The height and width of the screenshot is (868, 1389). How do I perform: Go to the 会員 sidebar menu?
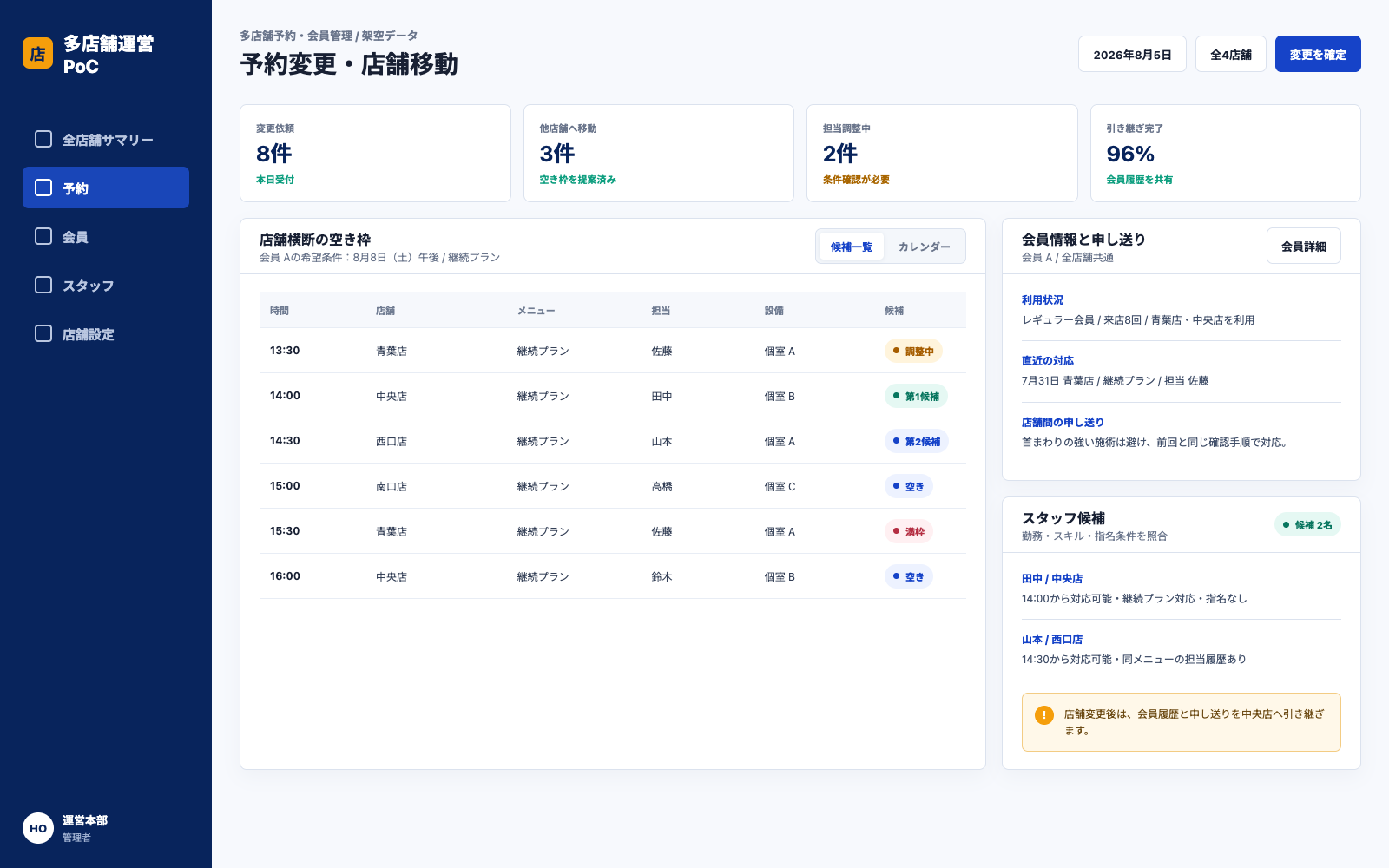(106, 236)
